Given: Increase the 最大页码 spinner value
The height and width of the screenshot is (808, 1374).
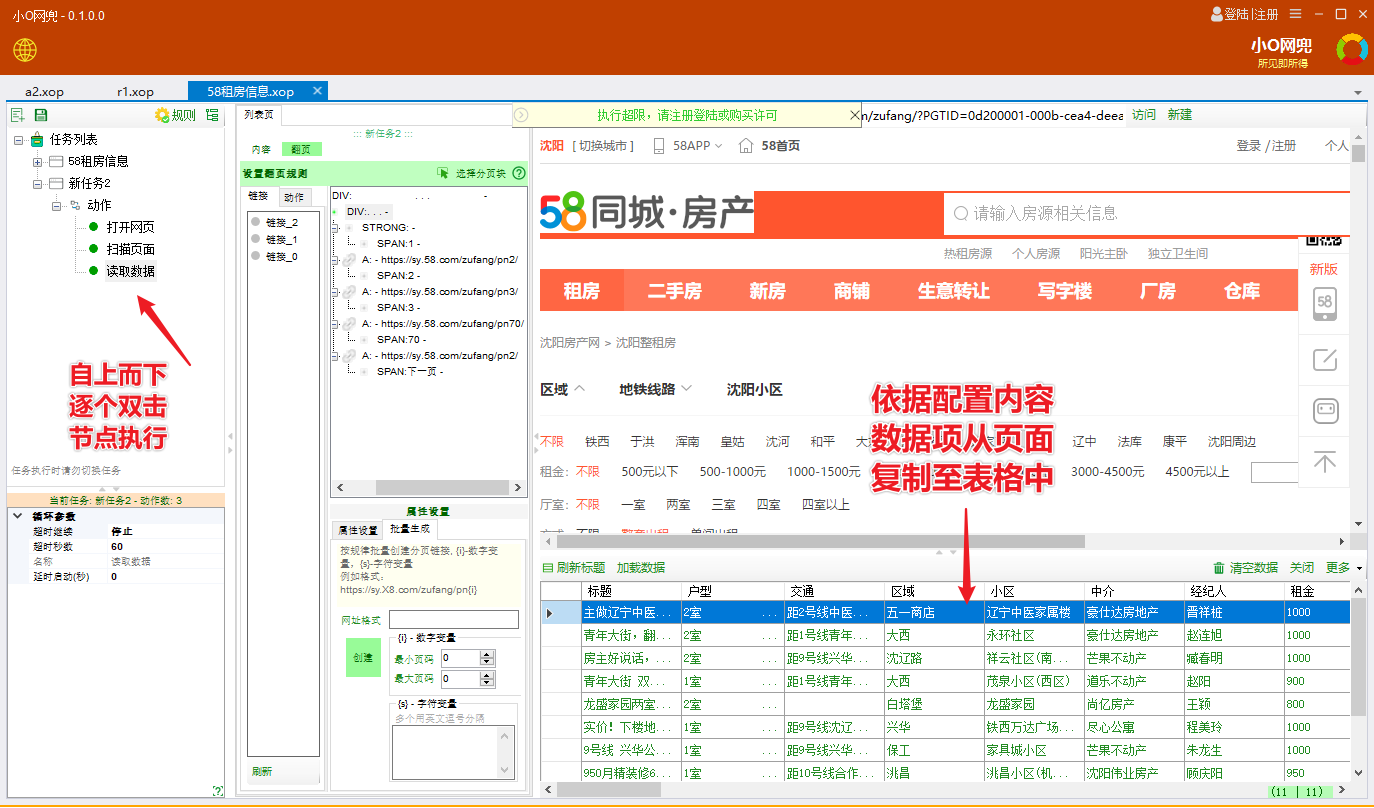Looking at the screenshot, I should [x=487, y=676].
